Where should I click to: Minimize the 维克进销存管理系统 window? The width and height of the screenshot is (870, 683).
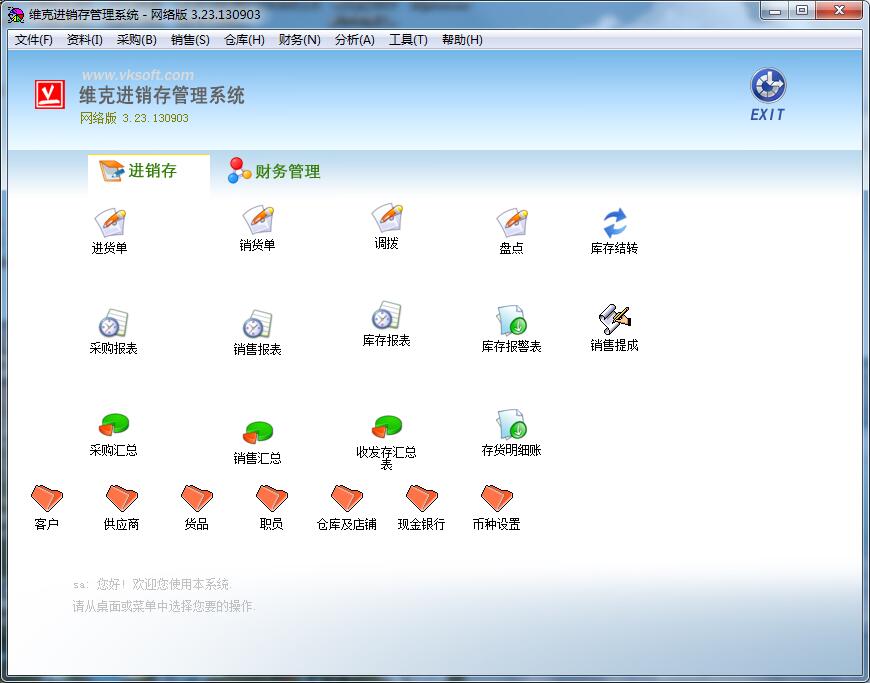(x=775, y=11)
